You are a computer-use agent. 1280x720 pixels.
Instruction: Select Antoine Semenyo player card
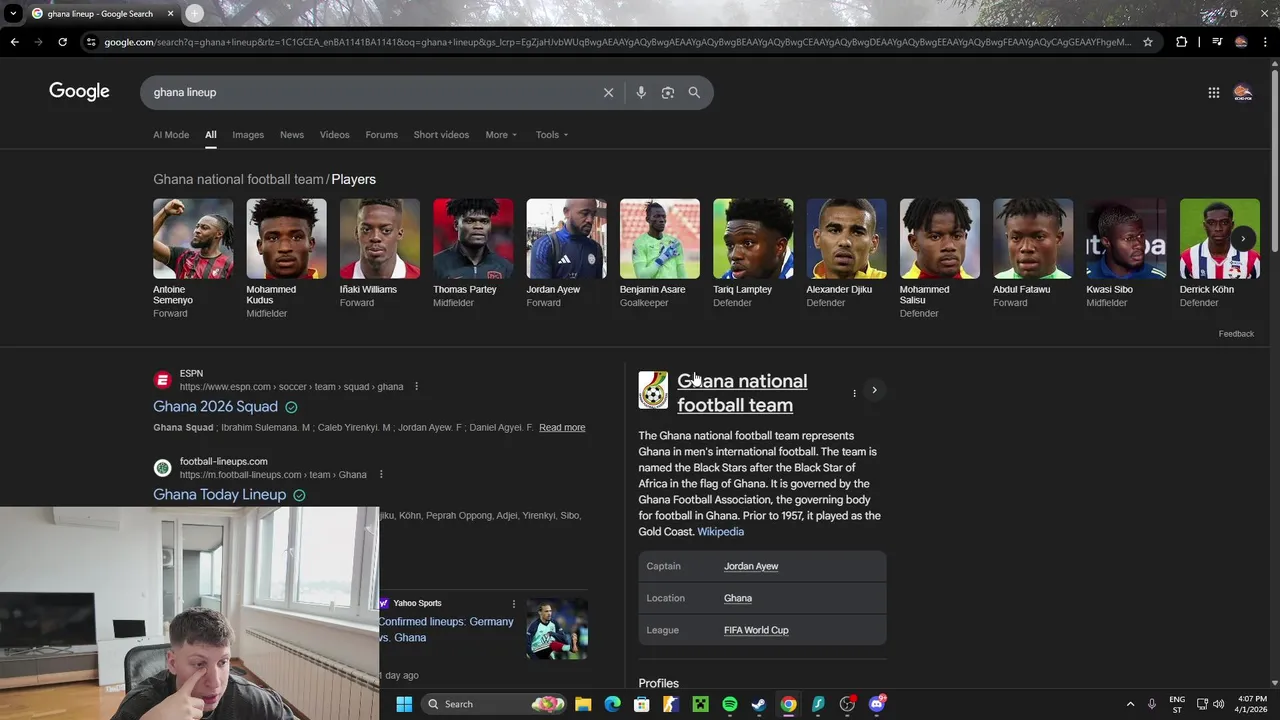coord(193,259)
